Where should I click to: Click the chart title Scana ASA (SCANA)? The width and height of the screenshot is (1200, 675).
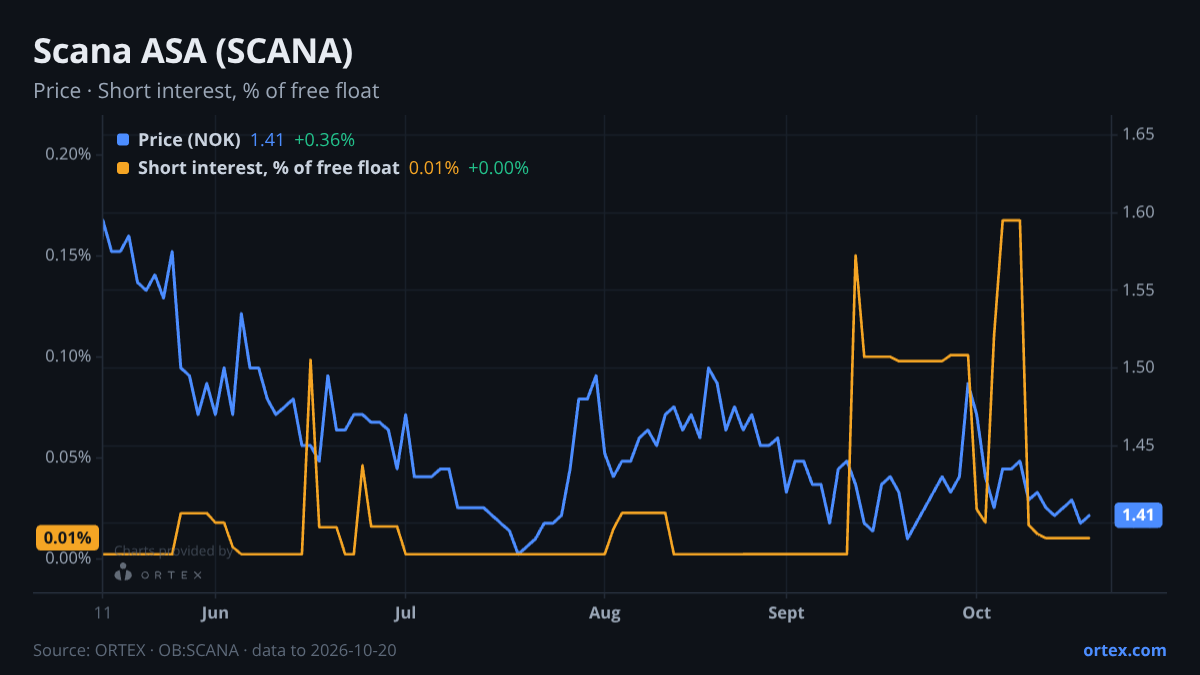coord(193,51)
